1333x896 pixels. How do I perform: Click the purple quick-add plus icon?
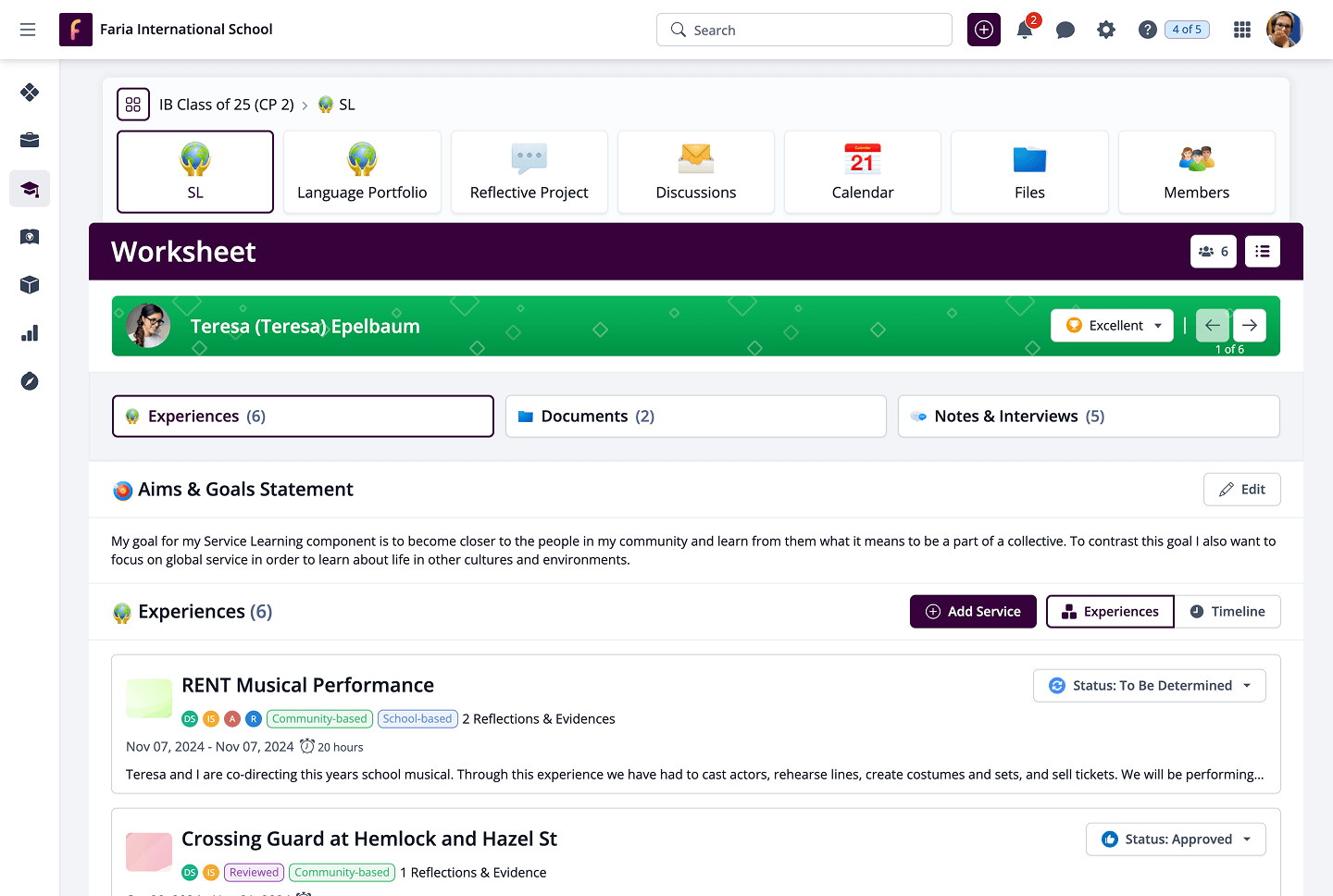[984, 30]
